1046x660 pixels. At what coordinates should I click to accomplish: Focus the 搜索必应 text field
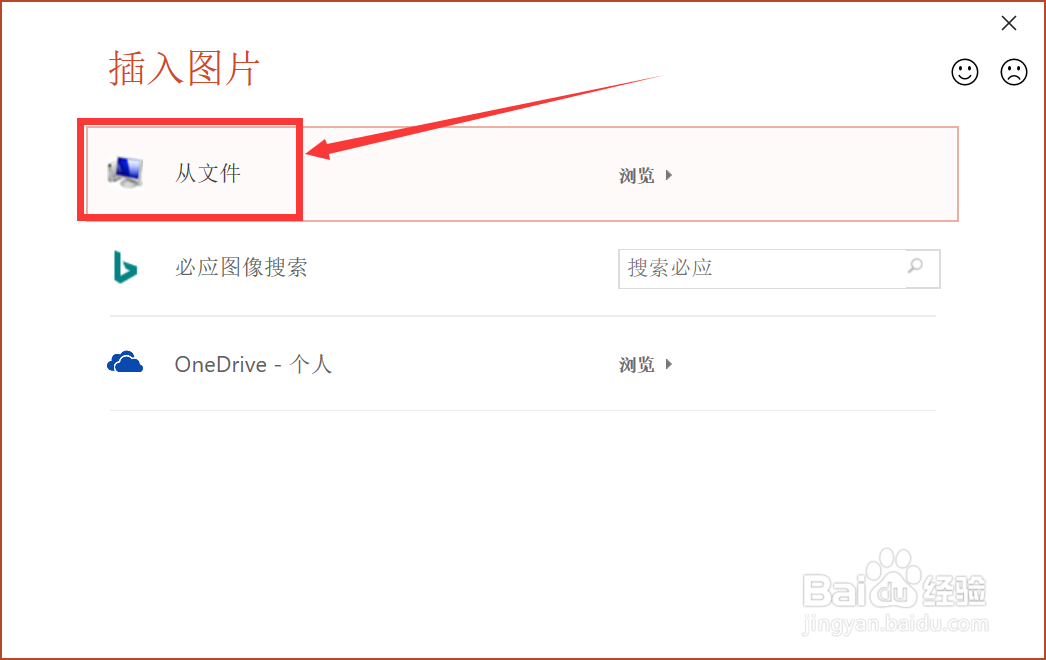tap(762, 268)
